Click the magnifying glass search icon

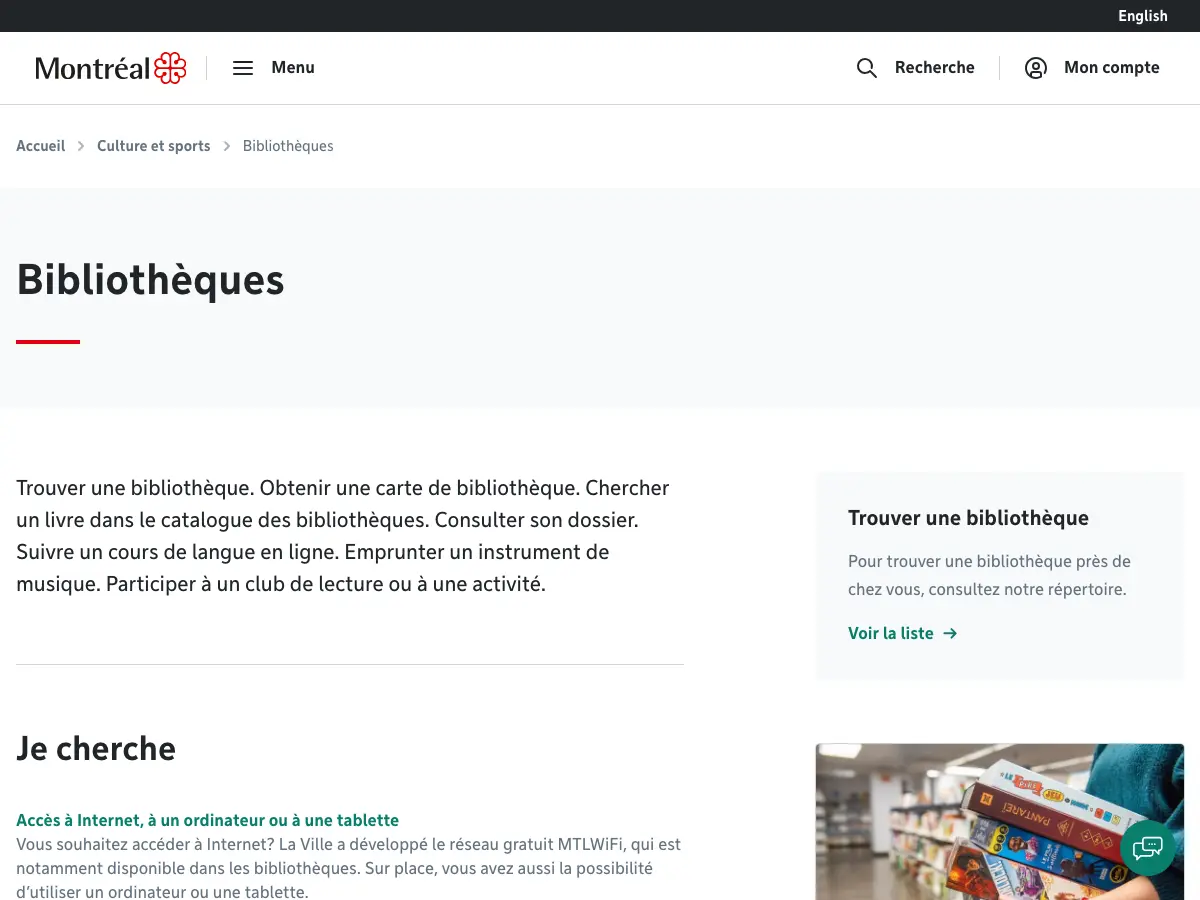click(x=867, y=68)
